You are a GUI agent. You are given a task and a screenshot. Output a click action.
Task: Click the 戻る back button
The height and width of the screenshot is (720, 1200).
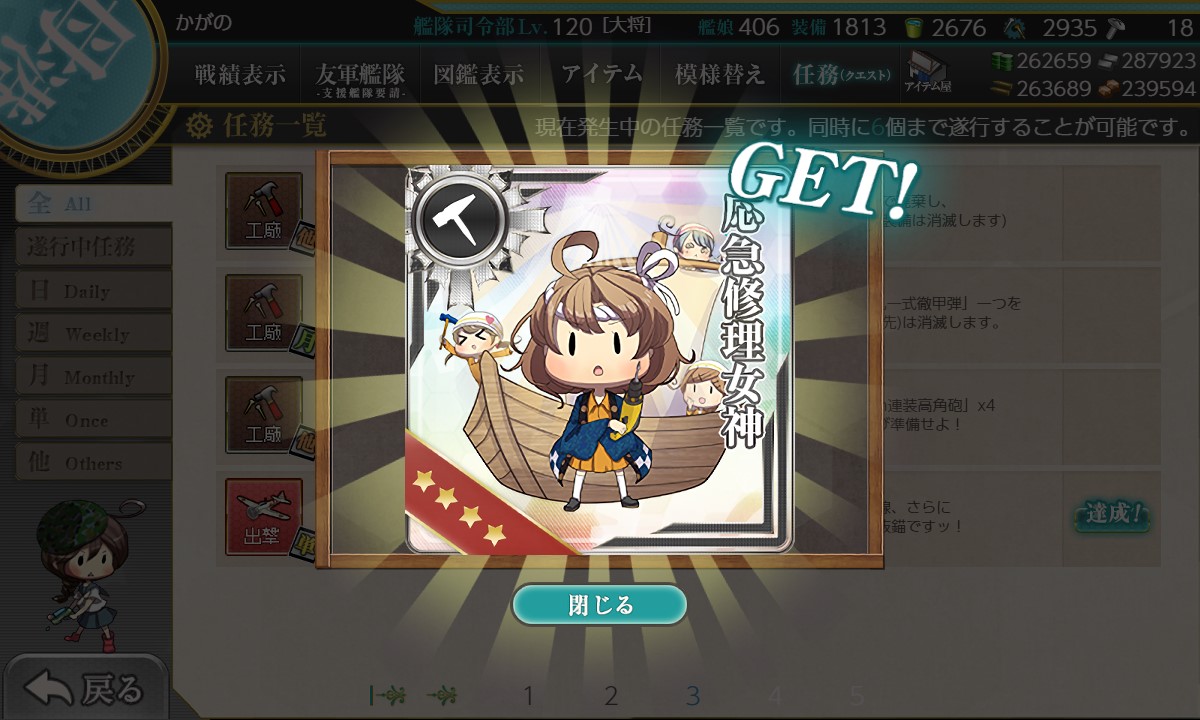[x=86, y=688]
